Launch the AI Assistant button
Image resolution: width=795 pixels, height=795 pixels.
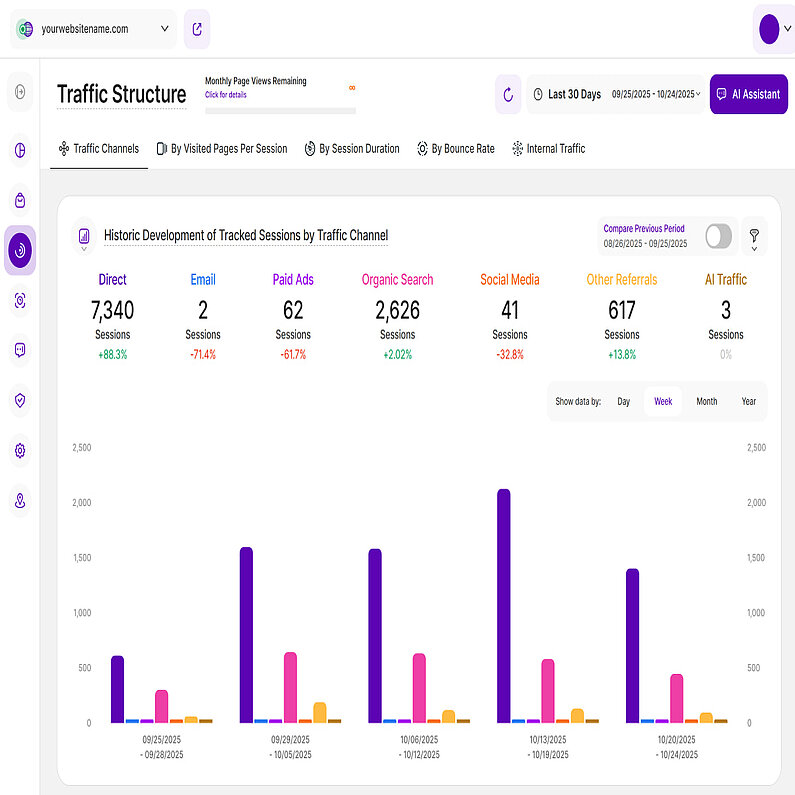point(748,95)
